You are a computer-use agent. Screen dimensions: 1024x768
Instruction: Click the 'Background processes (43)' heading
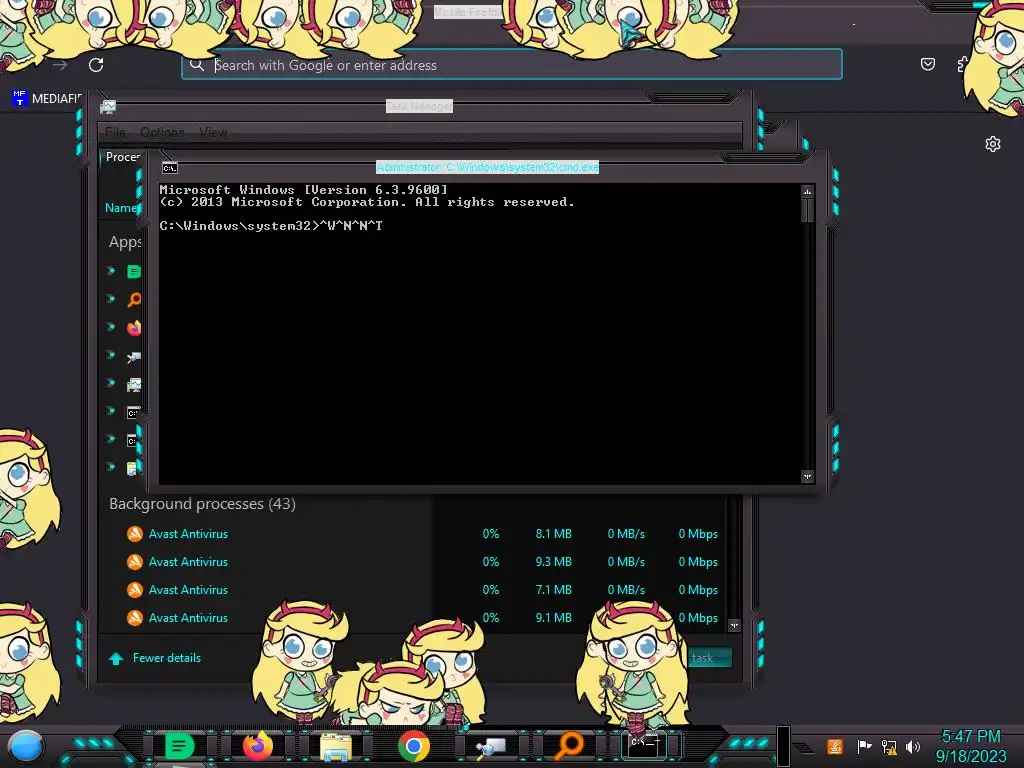click(202, 504)
